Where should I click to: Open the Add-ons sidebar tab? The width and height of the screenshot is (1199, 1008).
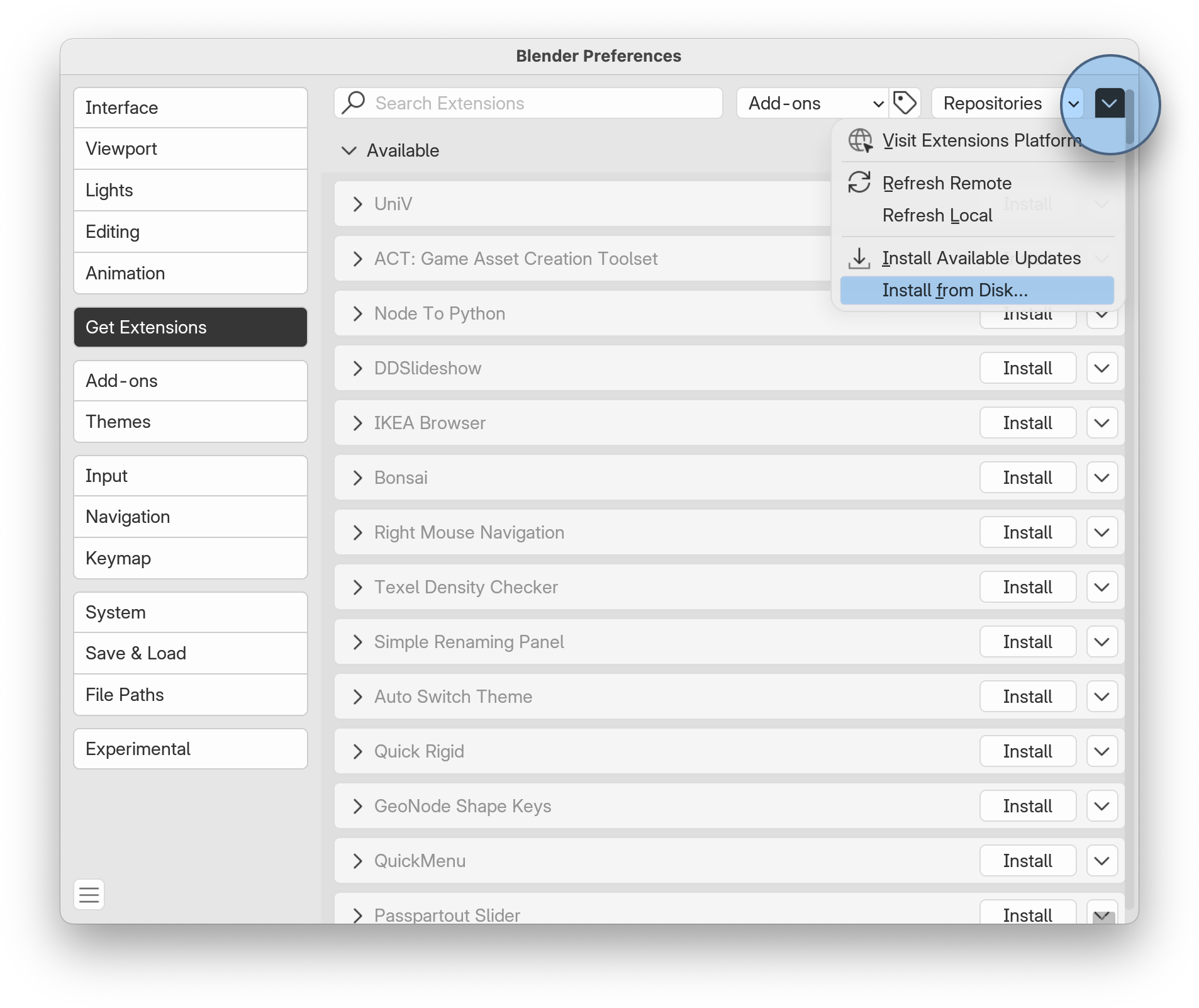191,381
